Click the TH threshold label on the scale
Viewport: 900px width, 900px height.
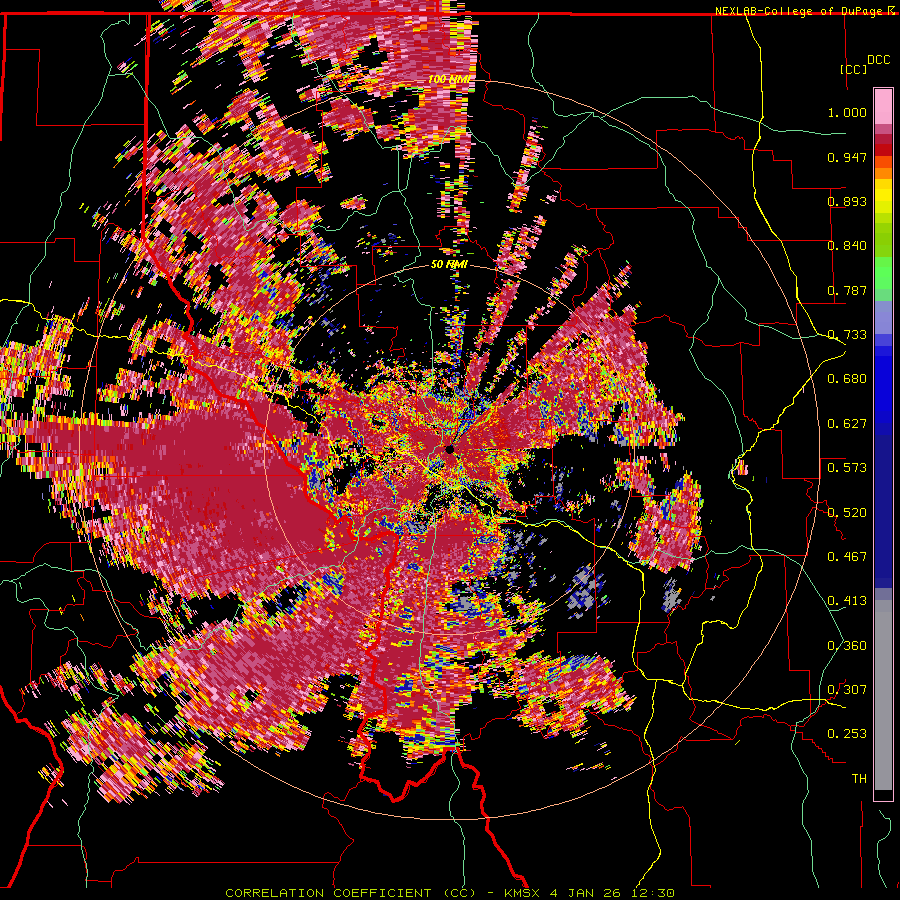click(x=859, y=779)
